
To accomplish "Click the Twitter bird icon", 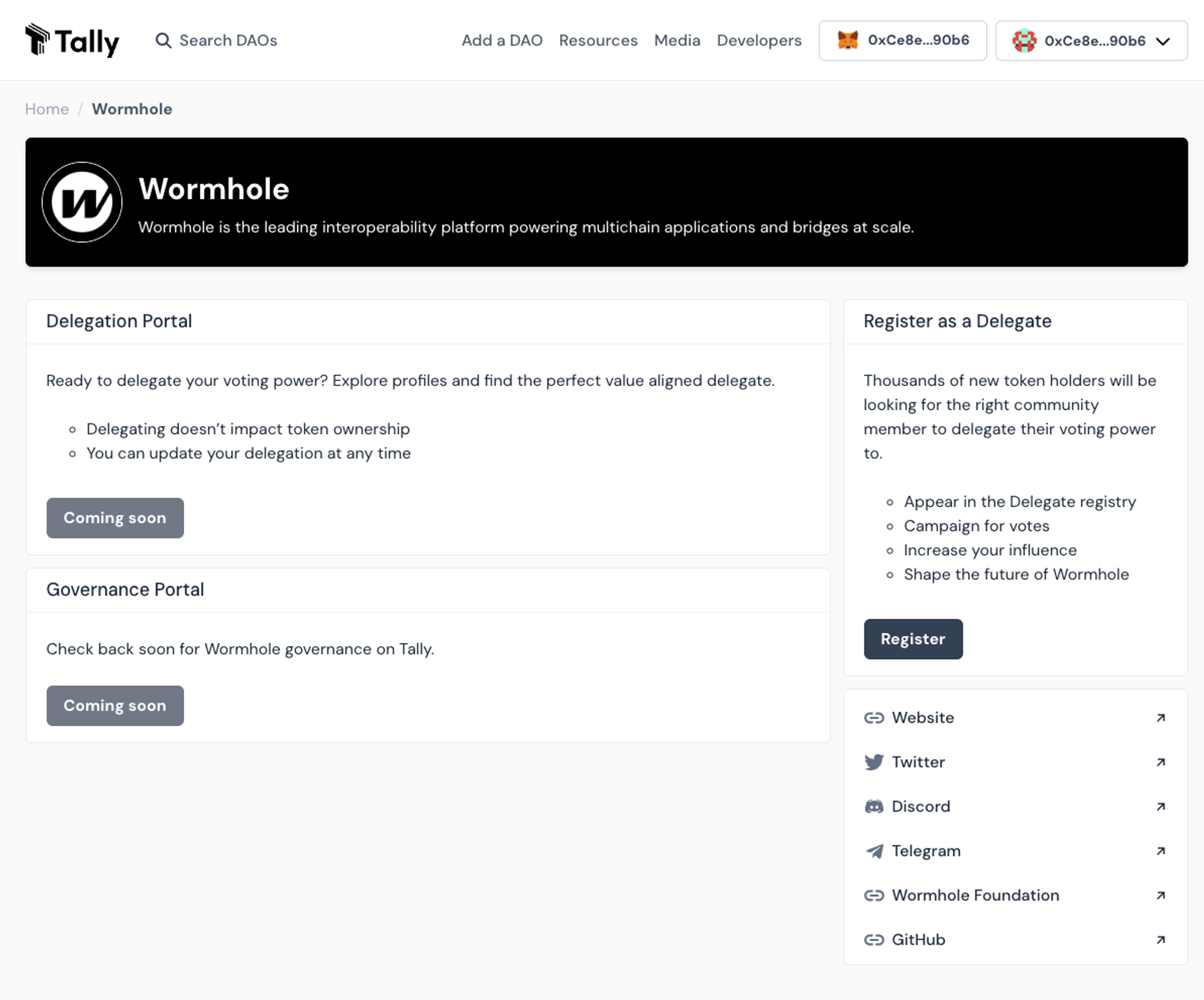I will (874, 762).
